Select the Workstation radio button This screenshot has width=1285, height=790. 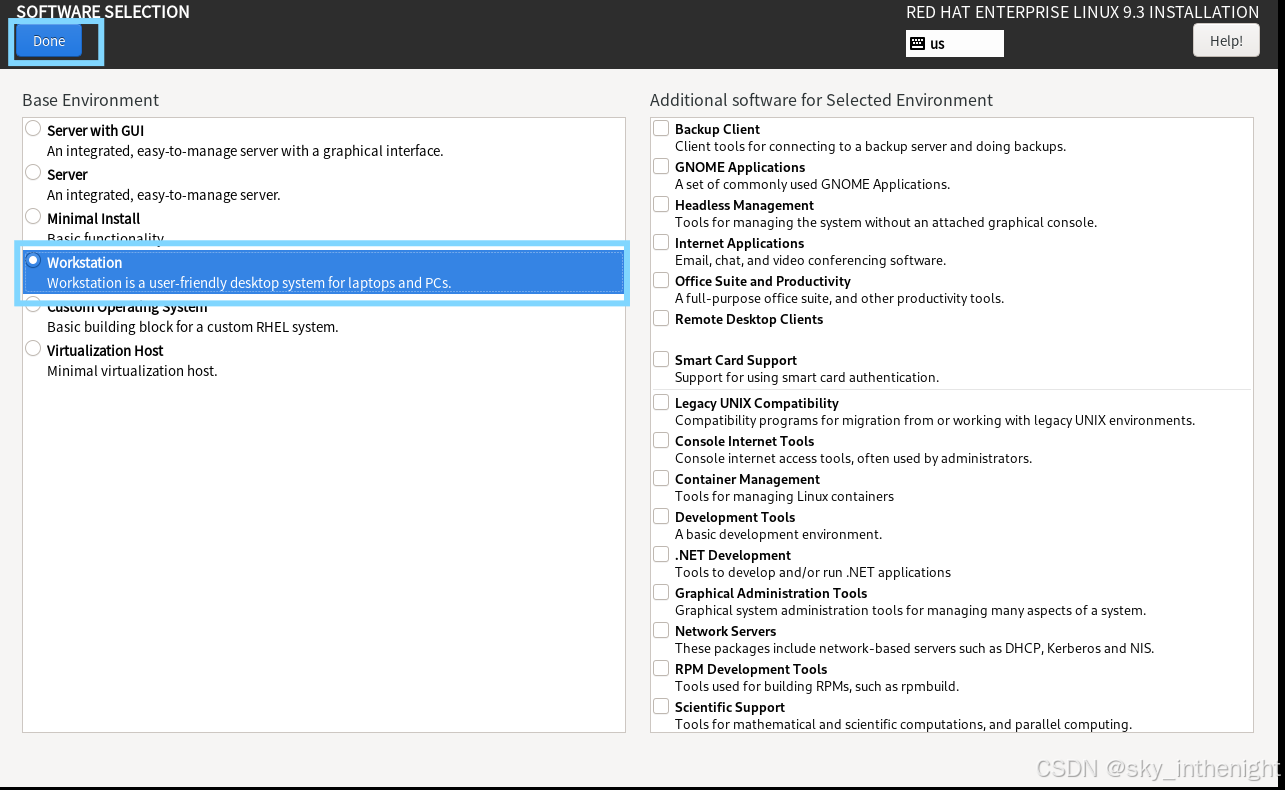pos(34,261)
